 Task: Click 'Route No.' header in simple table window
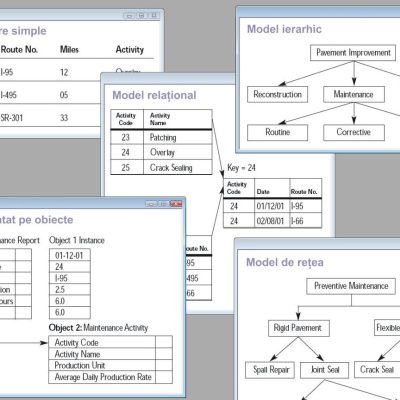[x=19, y=50]
